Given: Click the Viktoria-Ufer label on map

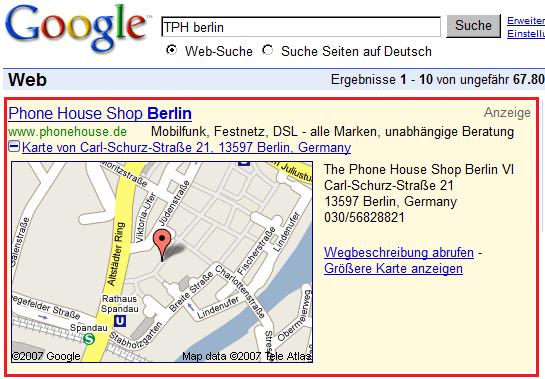Looking at the screenshot, I should pos(146,218).
